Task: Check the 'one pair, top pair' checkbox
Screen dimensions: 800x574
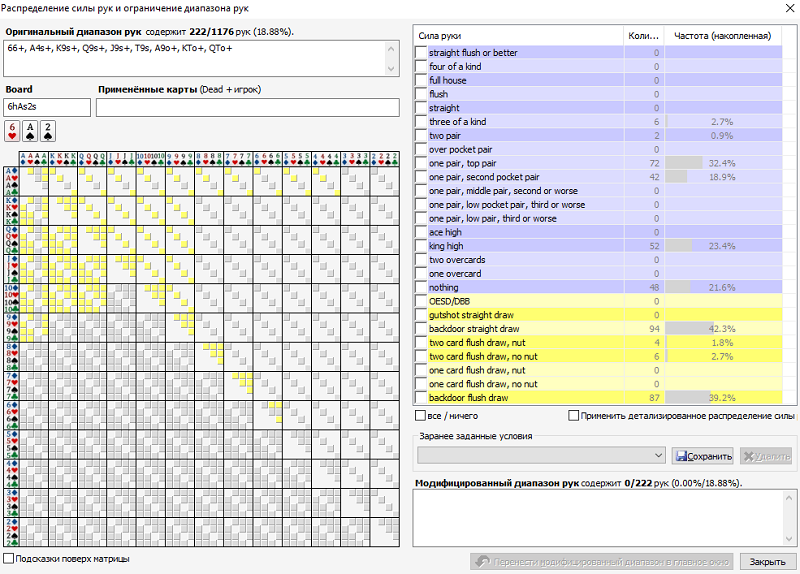Action: (421, 163)
